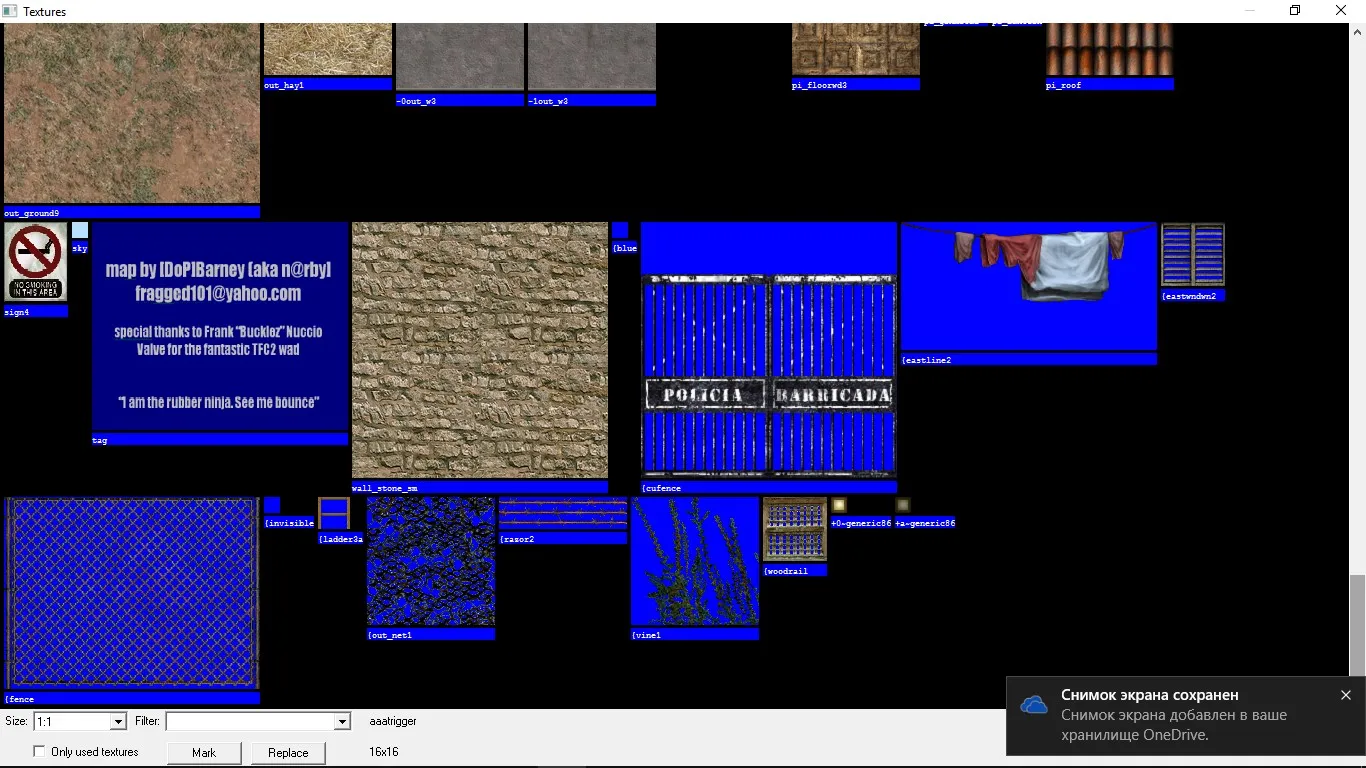Click inside the Filter text field
This screenshot has width=1366, height=768.
pos(250,721)
